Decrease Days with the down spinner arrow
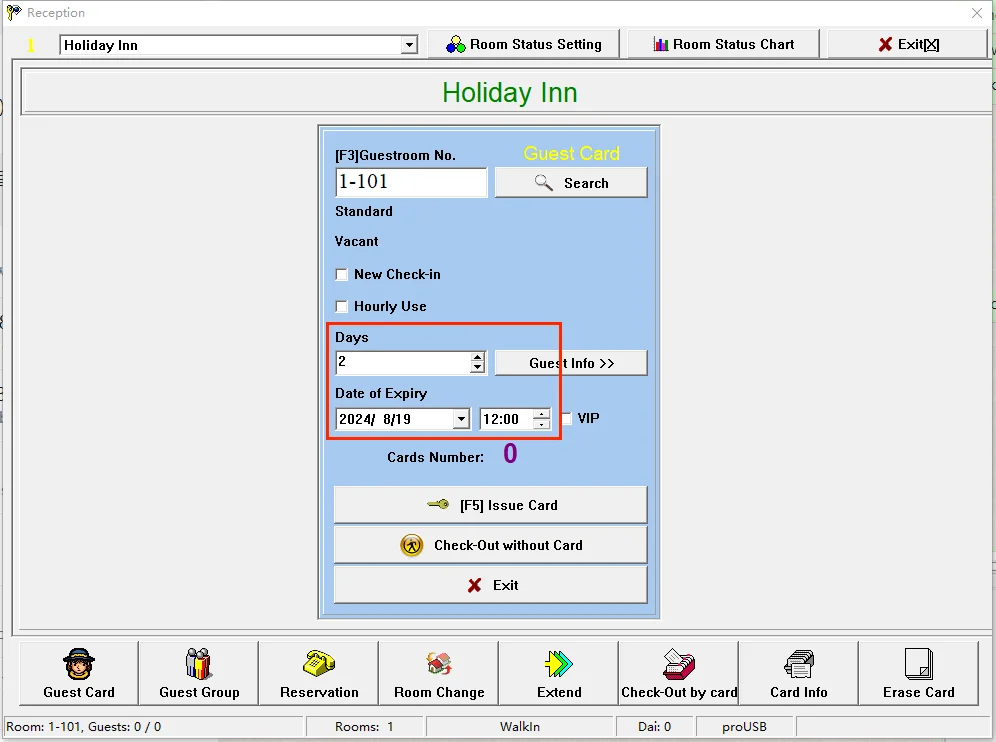This screenshot has width=996, height=742. [478, 368]
